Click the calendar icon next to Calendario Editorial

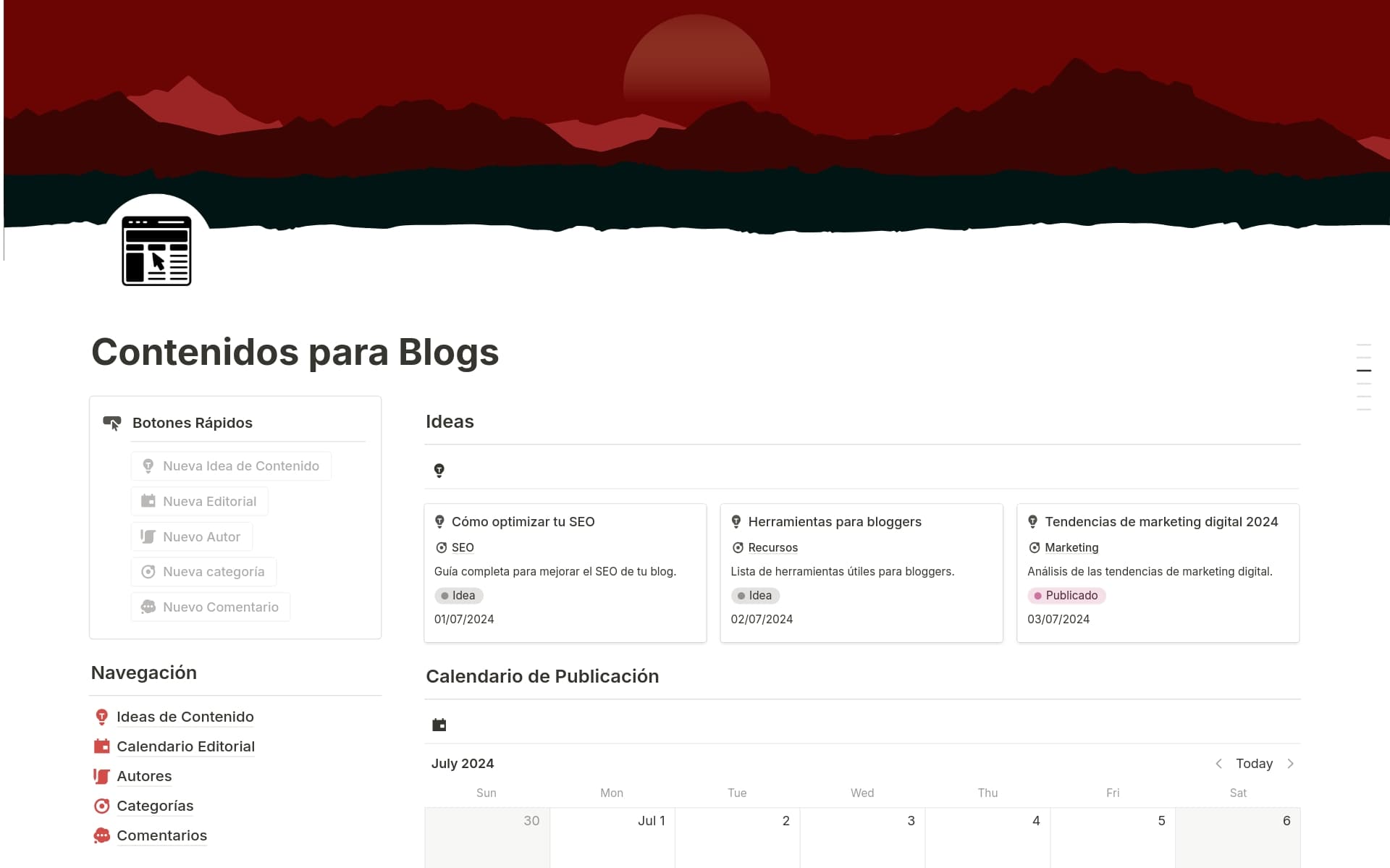[x=101, y=746]
